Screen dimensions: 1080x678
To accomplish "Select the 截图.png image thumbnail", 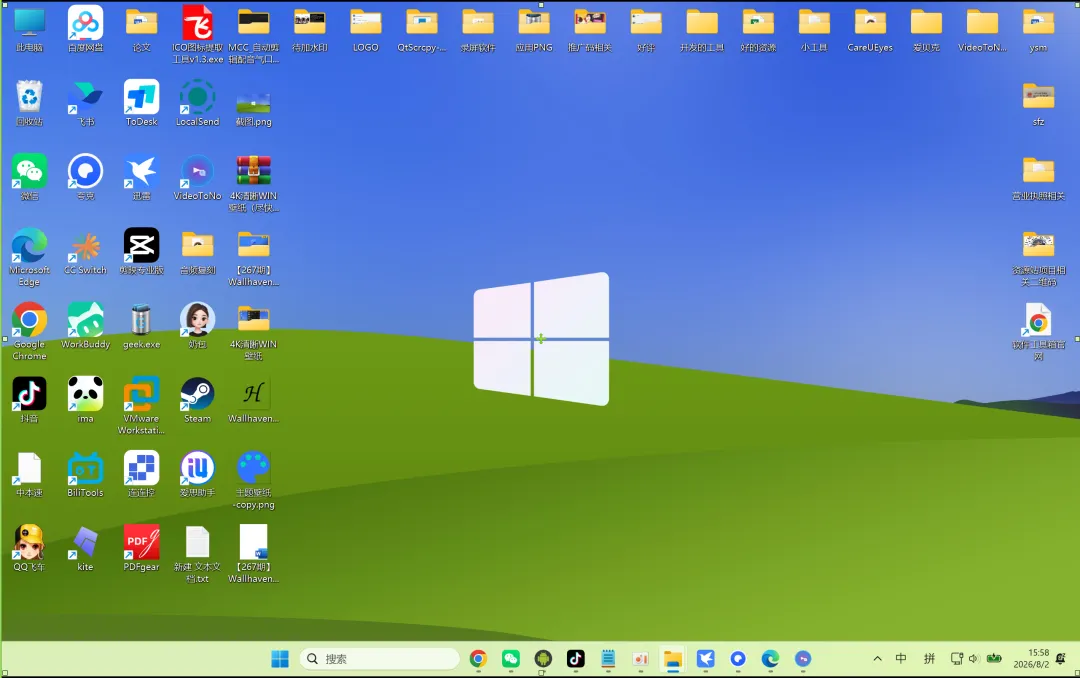I will (253, 102).
